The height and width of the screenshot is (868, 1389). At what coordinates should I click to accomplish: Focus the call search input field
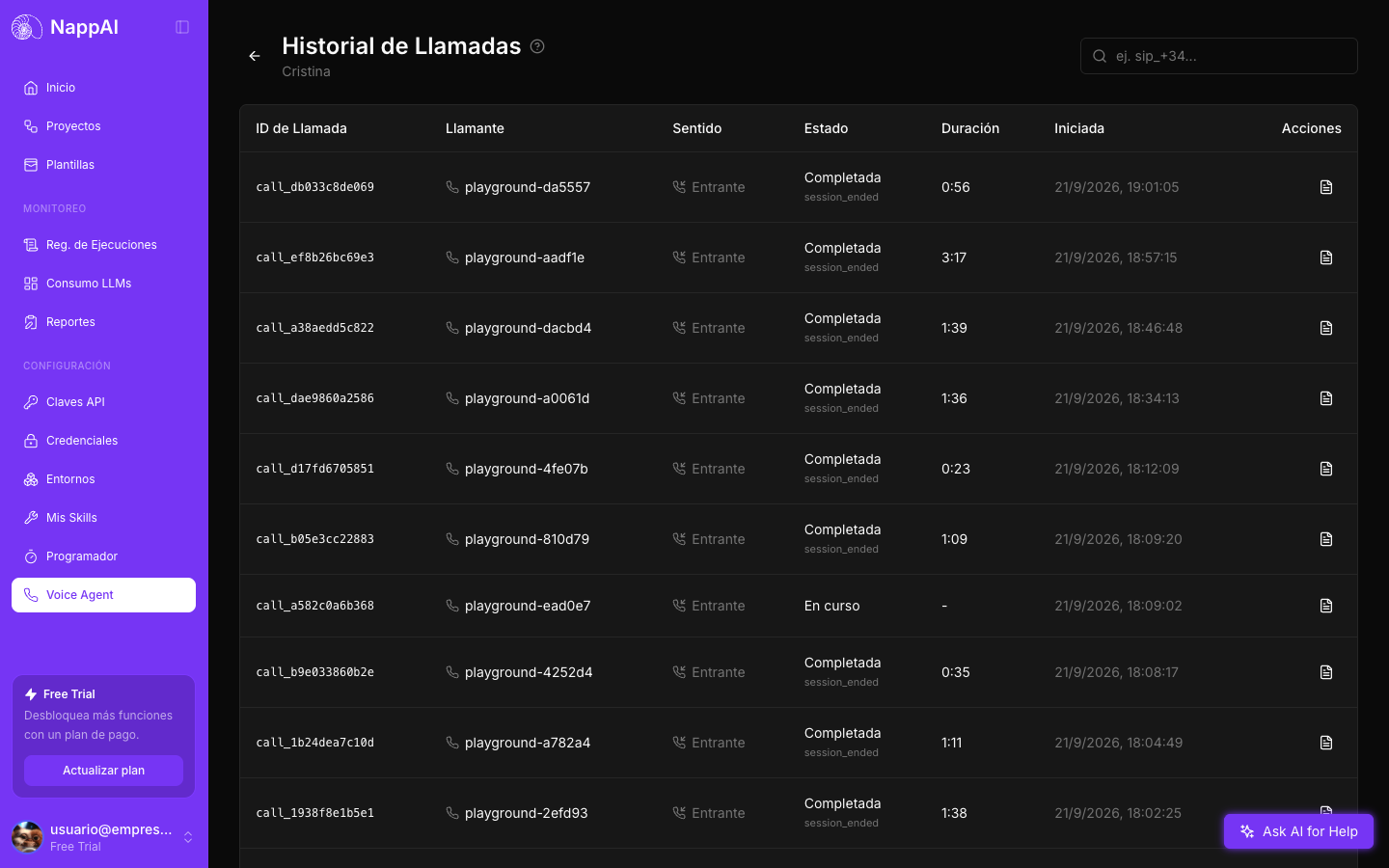1219,56
